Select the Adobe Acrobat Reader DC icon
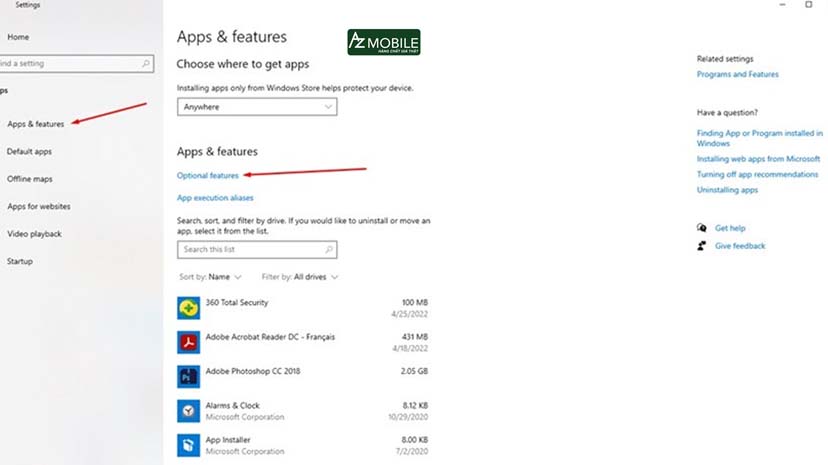 click(189, 343)
